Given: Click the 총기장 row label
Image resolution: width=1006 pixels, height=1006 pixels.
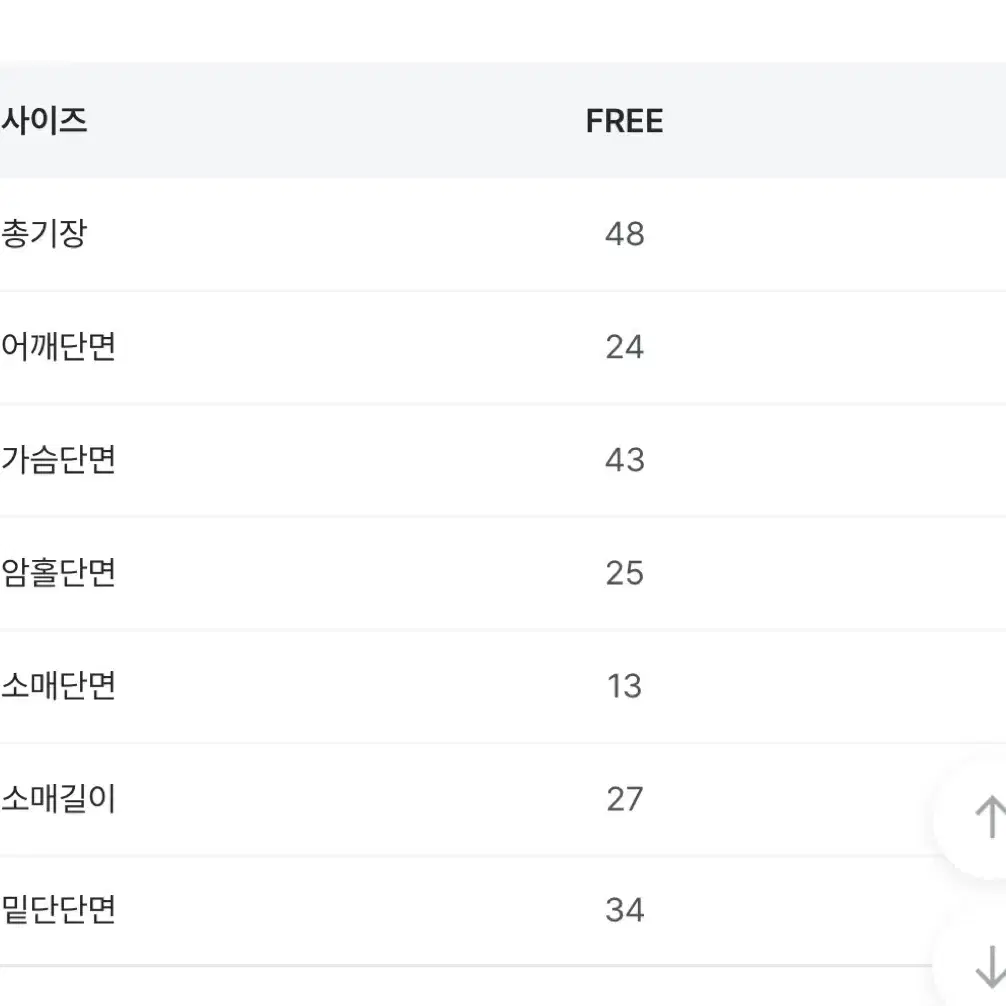Looking at the screenshot, I should click(44, 234).
